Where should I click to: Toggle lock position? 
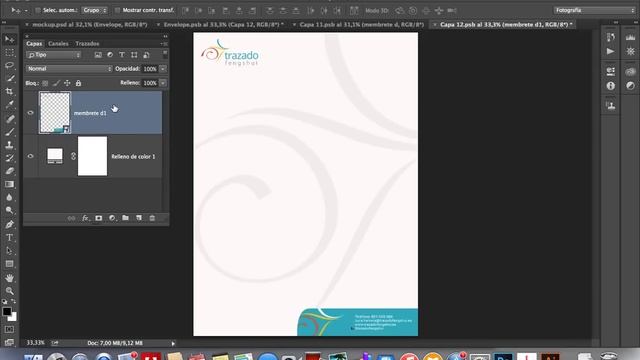point(67,83)
